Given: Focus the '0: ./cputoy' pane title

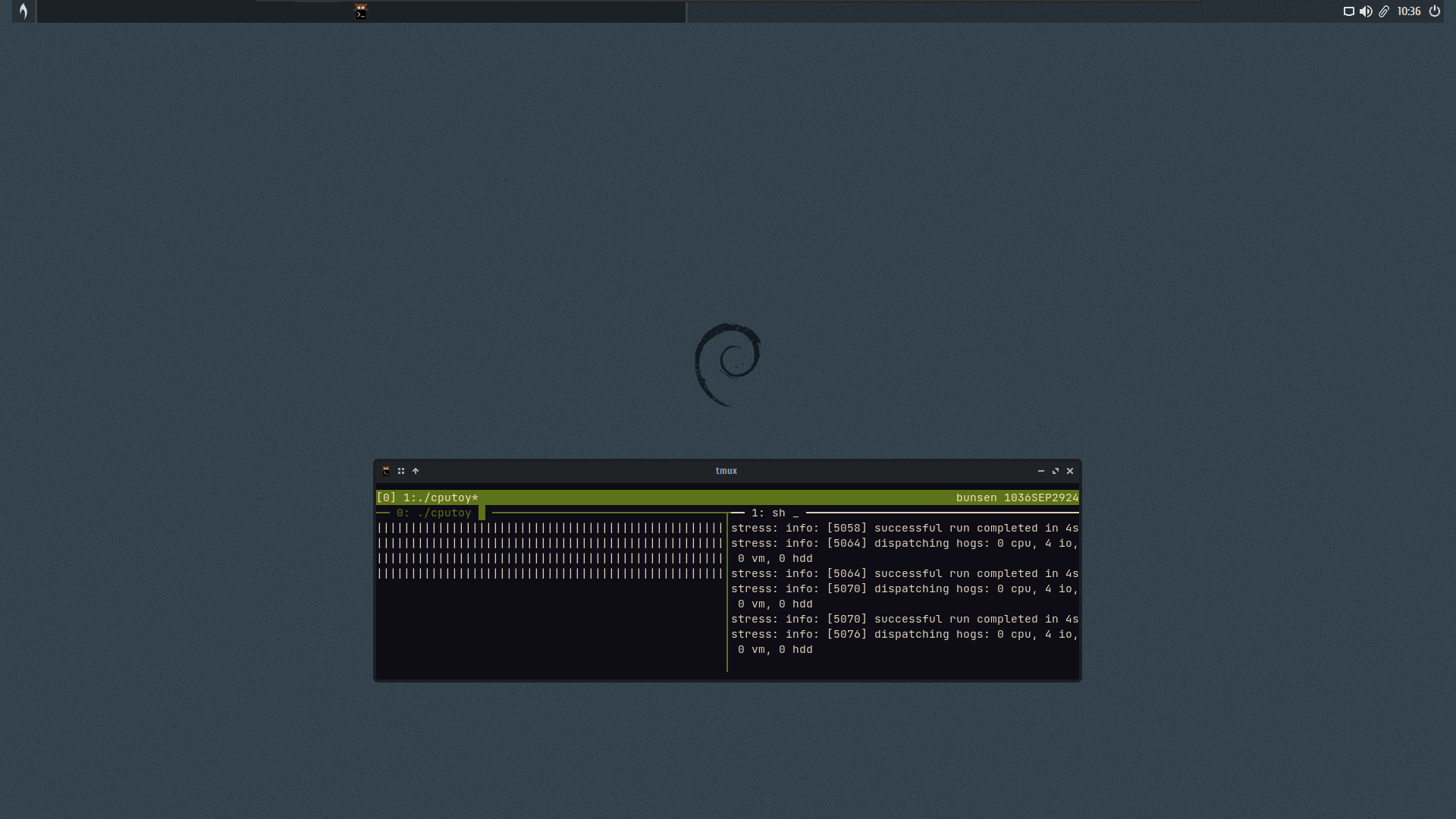Looking at the screenshot, I should pos(434,513).
